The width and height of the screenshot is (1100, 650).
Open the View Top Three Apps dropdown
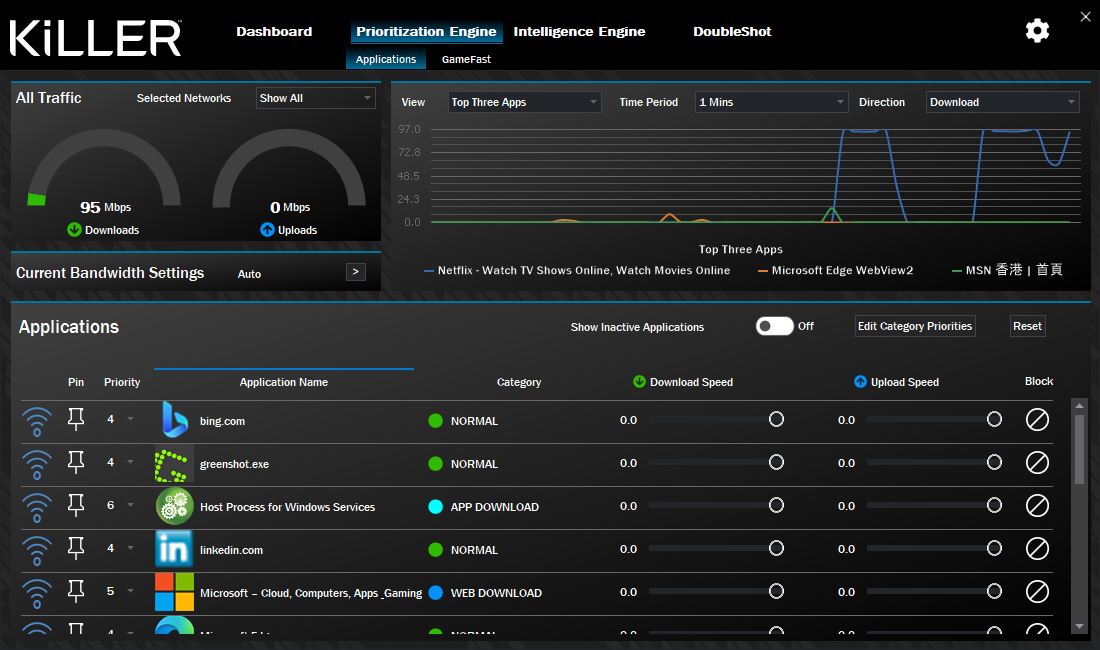(x=525, y=102)
